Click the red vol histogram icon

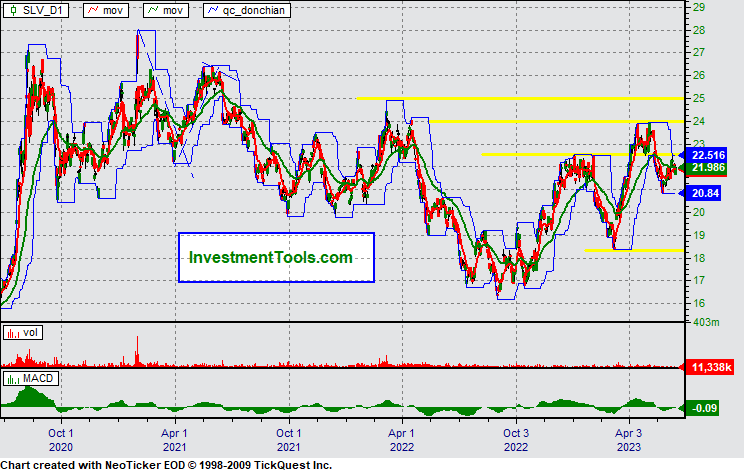coord(11,332)
